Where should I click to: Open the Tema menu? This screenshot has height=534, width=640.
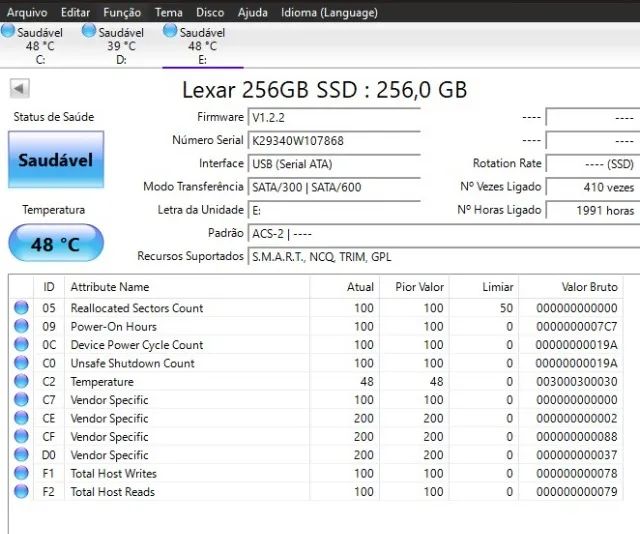coord(169,13)
